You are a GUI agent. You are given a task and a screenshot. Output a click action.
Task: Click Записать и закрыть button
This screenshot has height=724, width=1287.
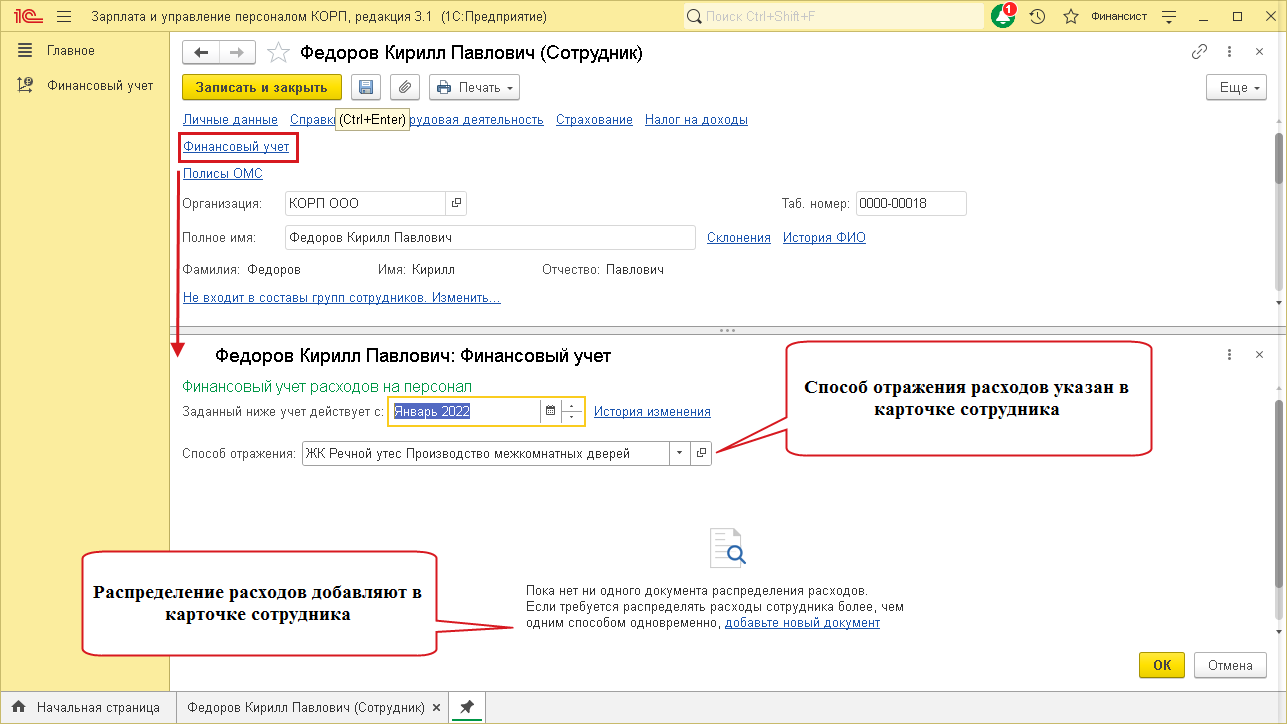click(261, 87)
